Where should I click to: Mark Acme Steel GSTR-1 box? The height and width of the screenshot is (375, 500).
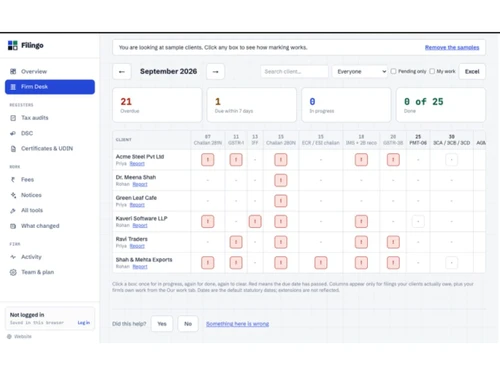(236, 160)
